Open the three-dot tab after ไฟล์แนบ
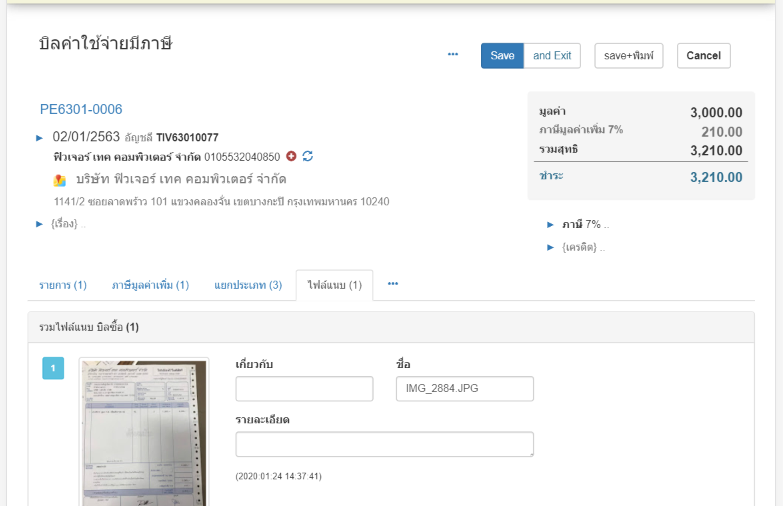 click(x=393, y=285)
